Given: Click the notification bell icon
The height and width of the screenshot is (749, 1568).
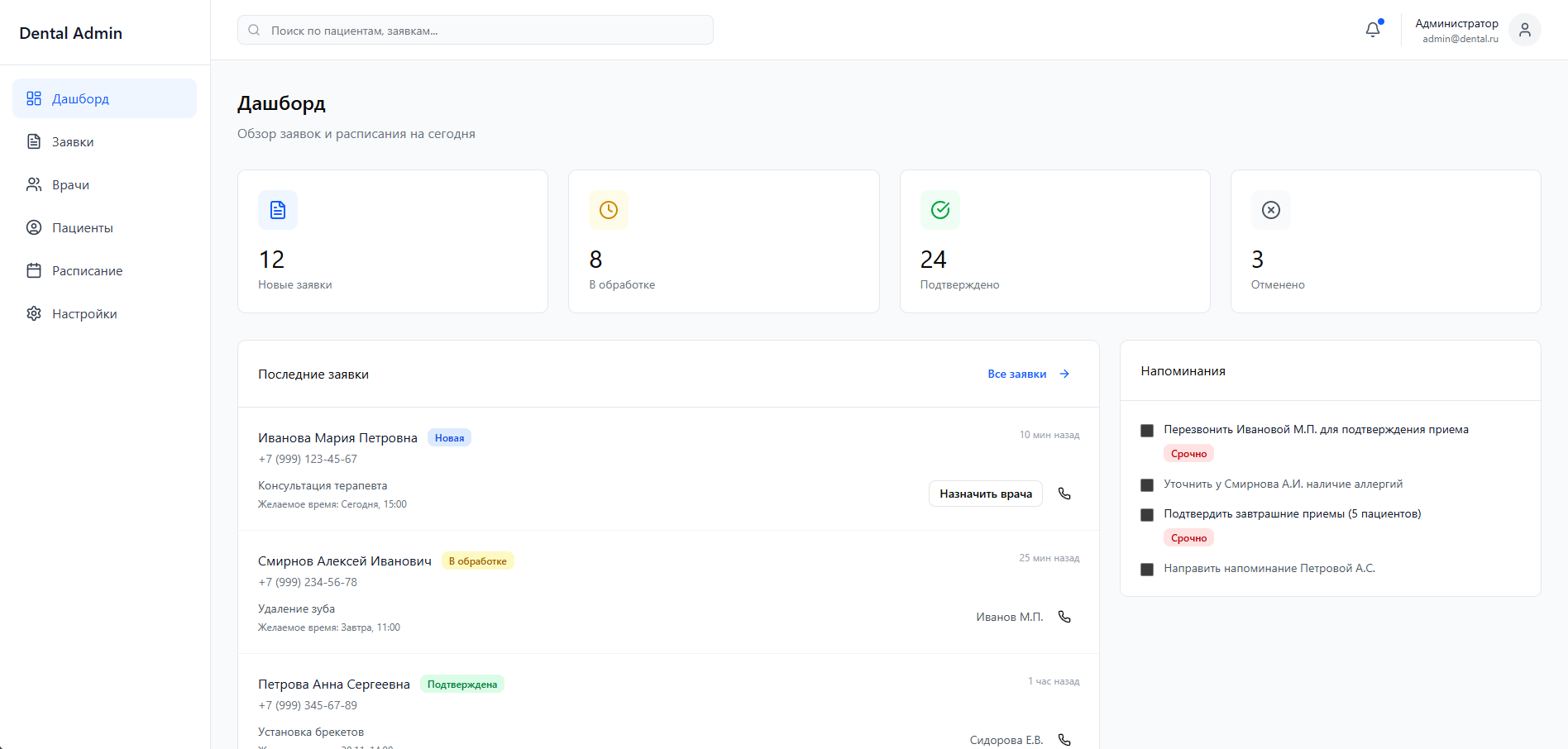Looking at the screenshot, I should pyautogui.click(x=1373, y=30).
